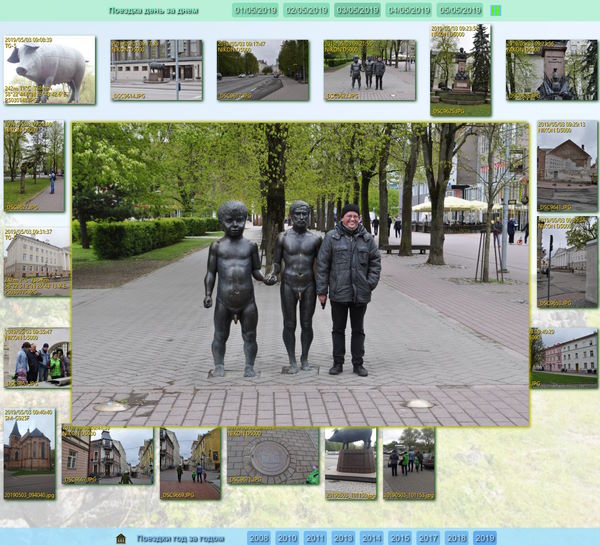The height and width of the screenshot is (545, 600).
Task: Click the large enlarged statue photo
Action: 301,274
